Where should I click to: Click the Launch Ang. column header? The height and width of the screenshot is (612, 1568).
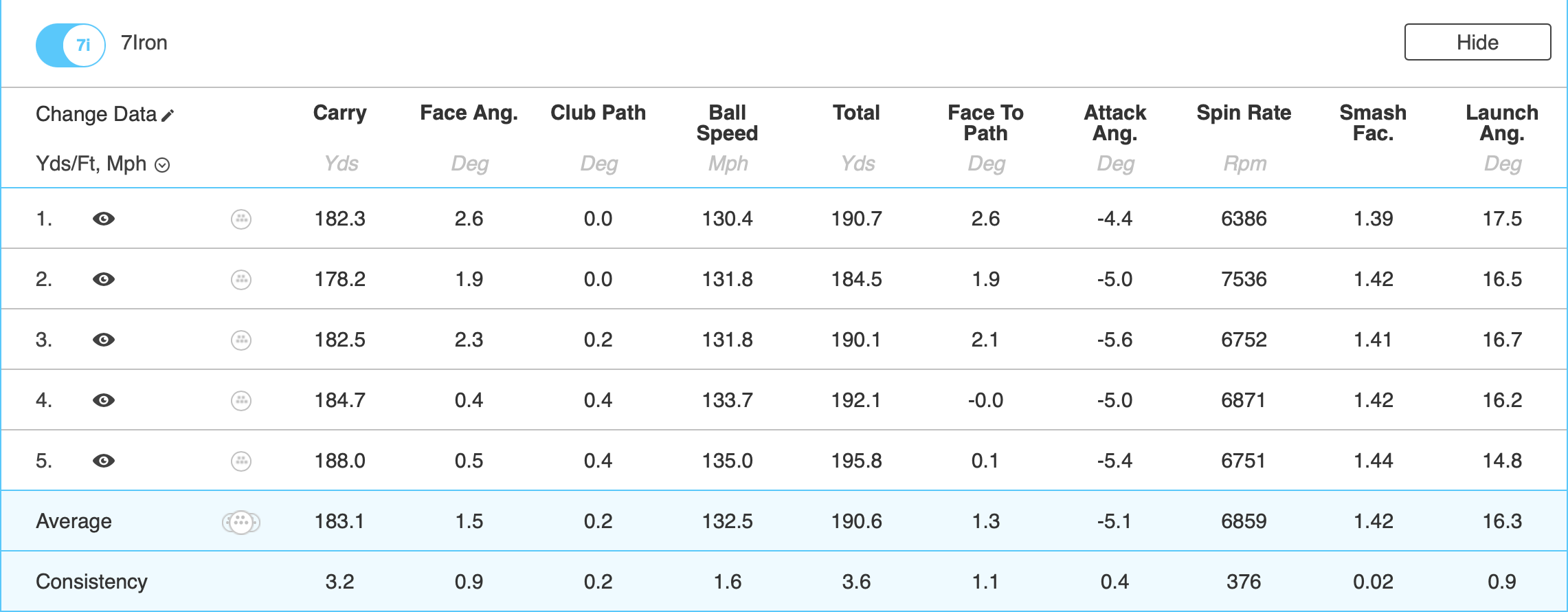(x=1502, y=122)
